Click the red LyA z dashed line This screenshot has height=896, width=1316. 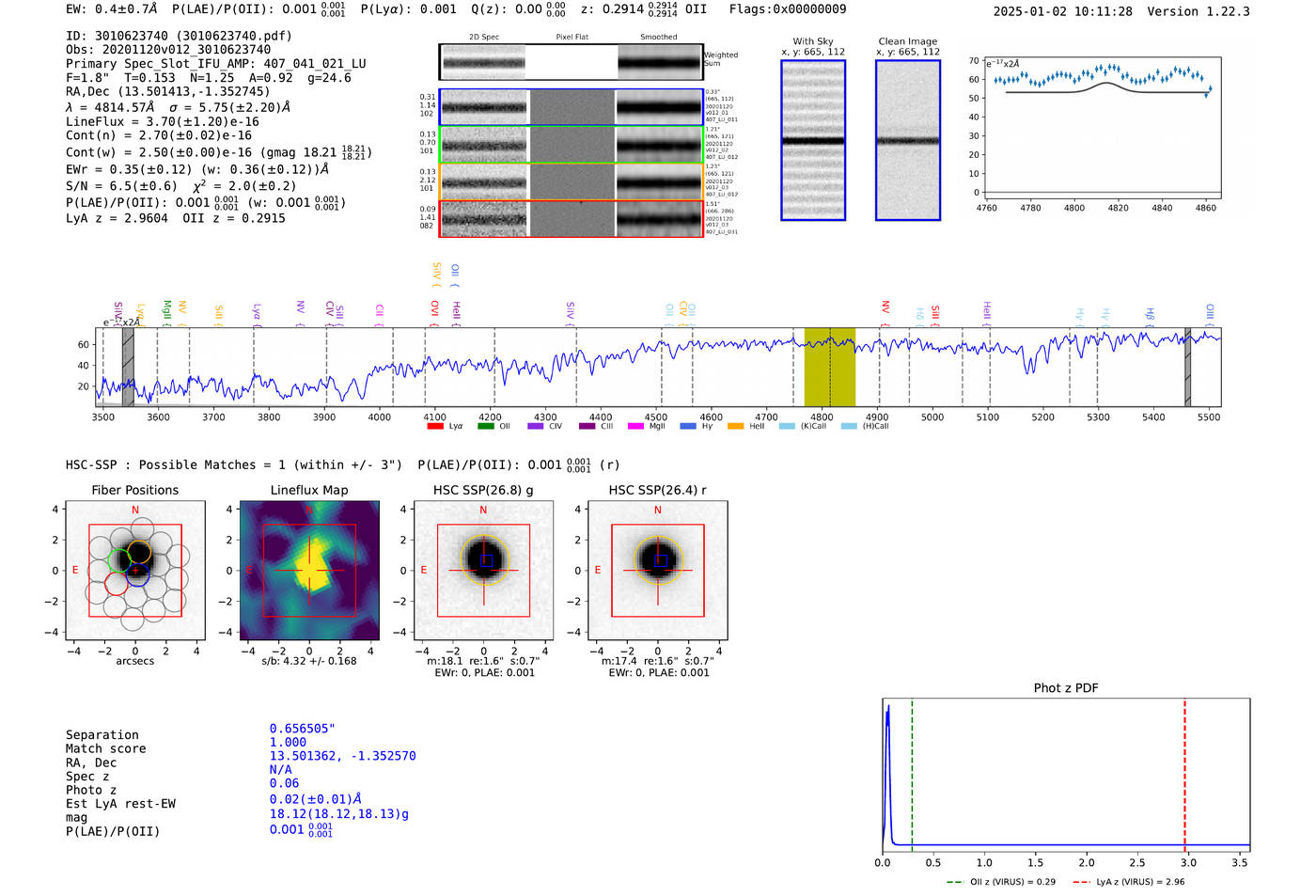point(1184,775)
